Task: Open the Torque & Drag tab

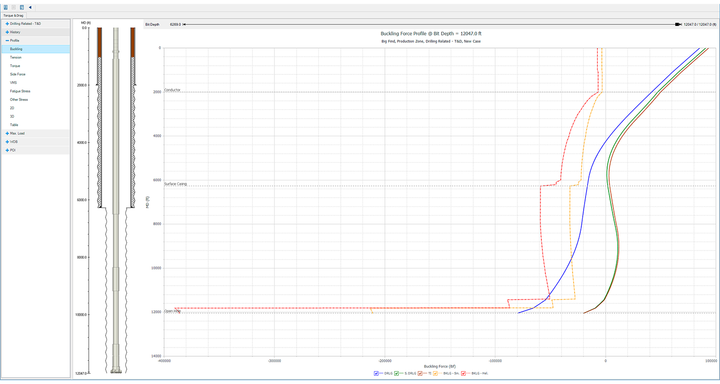Action: tap(13, 16)
